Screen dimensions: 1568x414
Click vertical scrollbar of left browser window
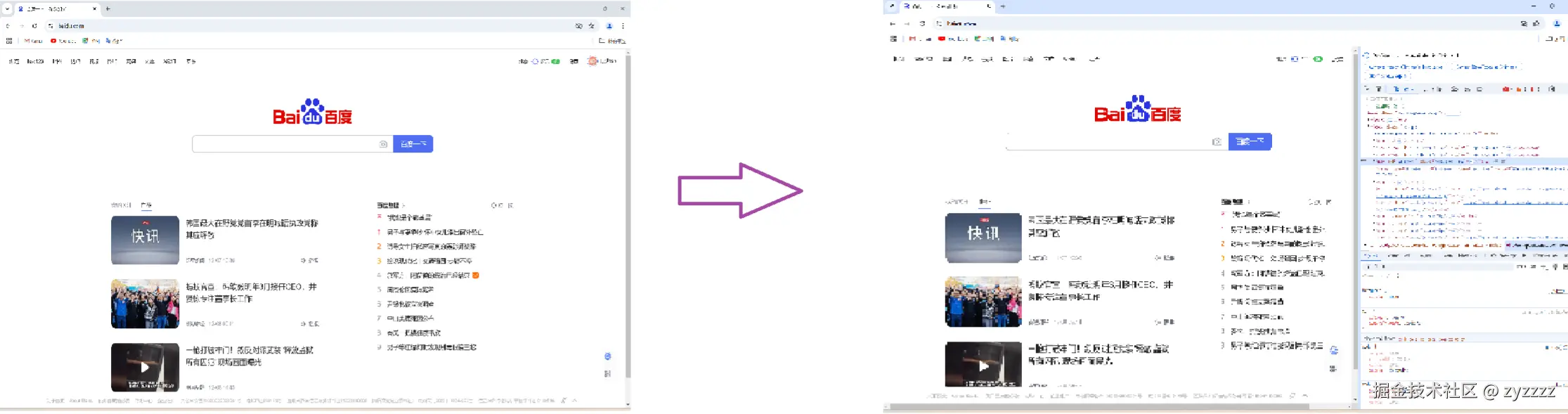[628, 216]
